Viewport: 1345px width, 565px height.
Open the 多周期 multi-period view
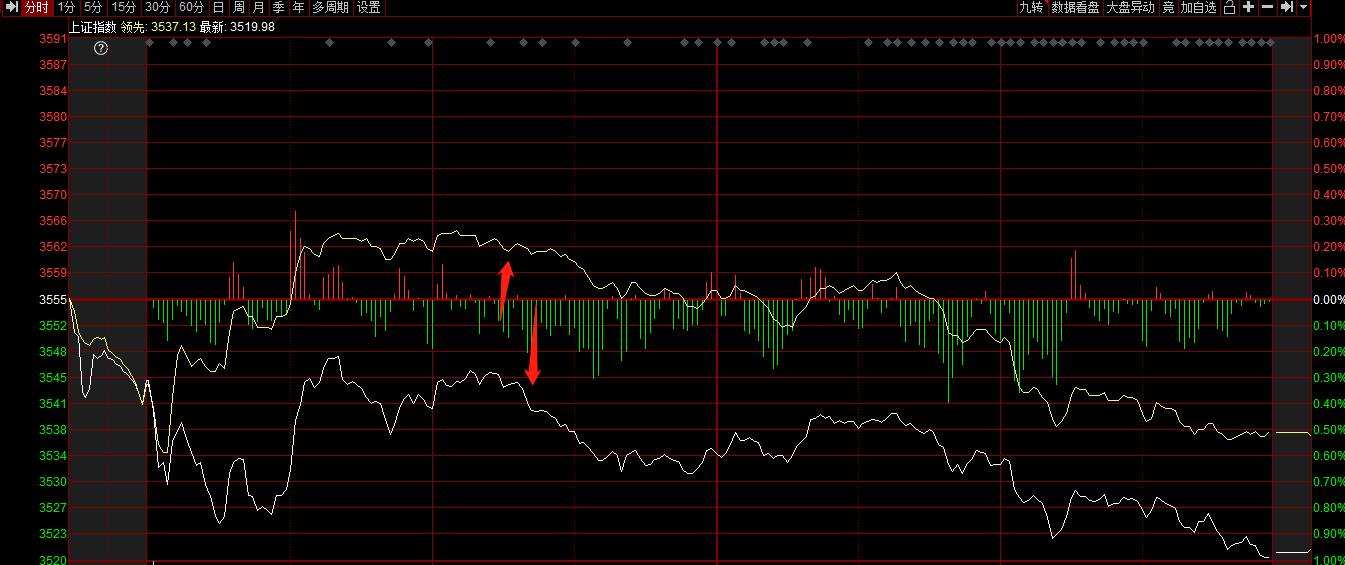point(330,7)
